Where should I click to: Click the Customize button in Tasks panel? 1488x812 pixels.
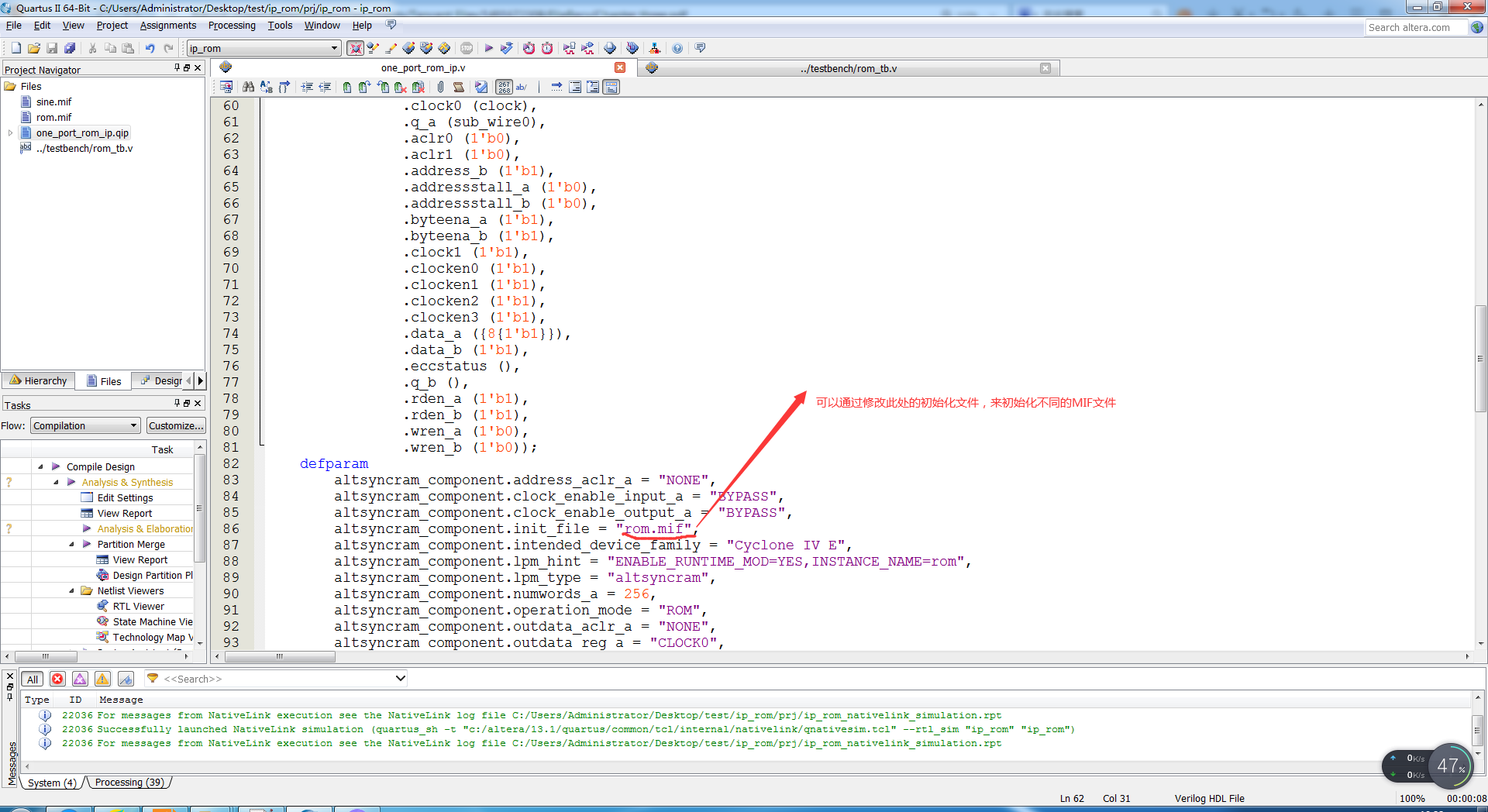[x=176, y=425]
